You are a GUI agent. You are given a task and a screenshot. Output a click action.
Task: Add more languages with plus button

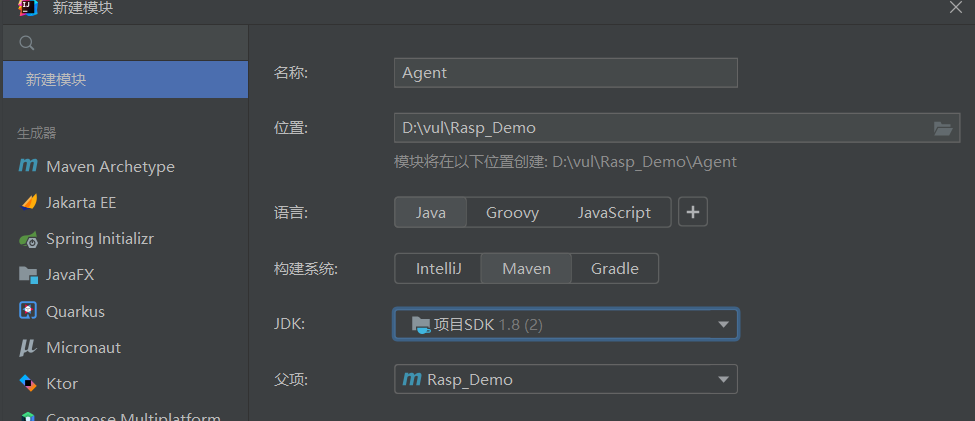point(693,212)
